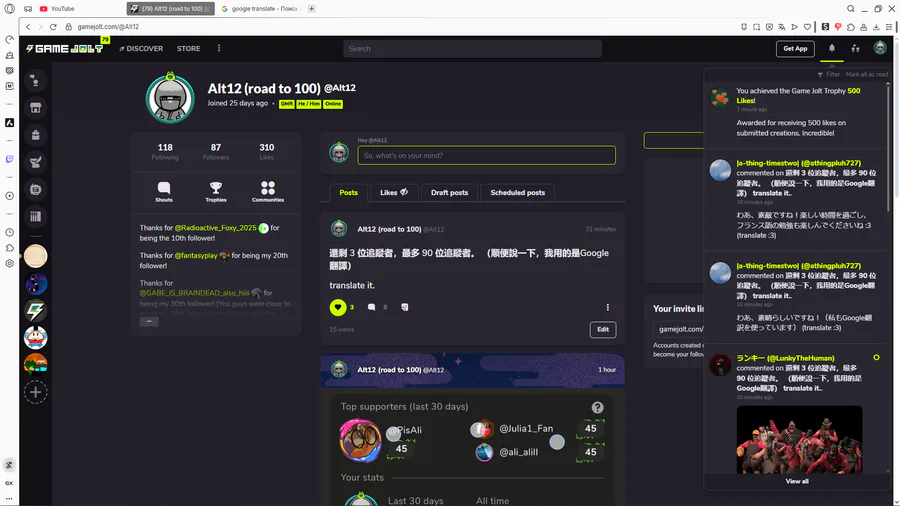Click the sticker icon on the translate post
This screenshot has width=900, height=506.
[x=405, y=307]
